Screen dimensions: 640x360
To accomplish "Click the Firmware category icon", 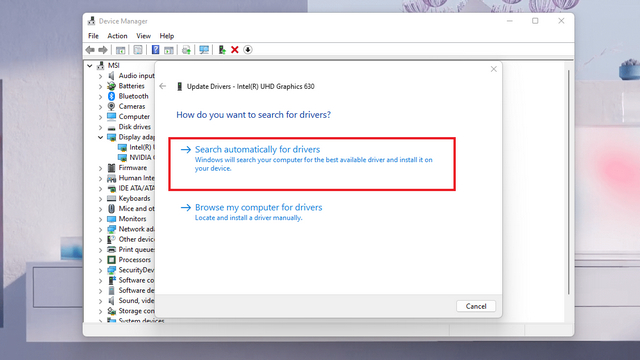I will (111, 168).
